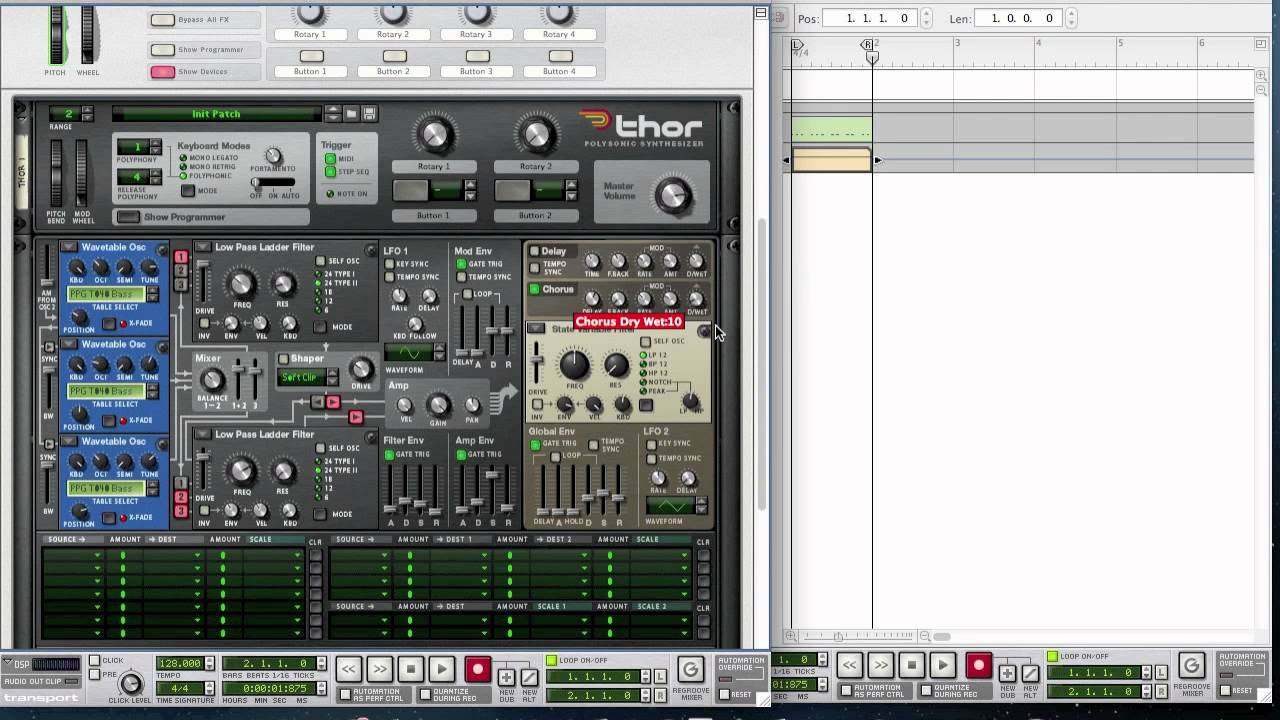1280x720 pixels.
Task: Click the Amp Gain knob
Action: pos(438,405)
